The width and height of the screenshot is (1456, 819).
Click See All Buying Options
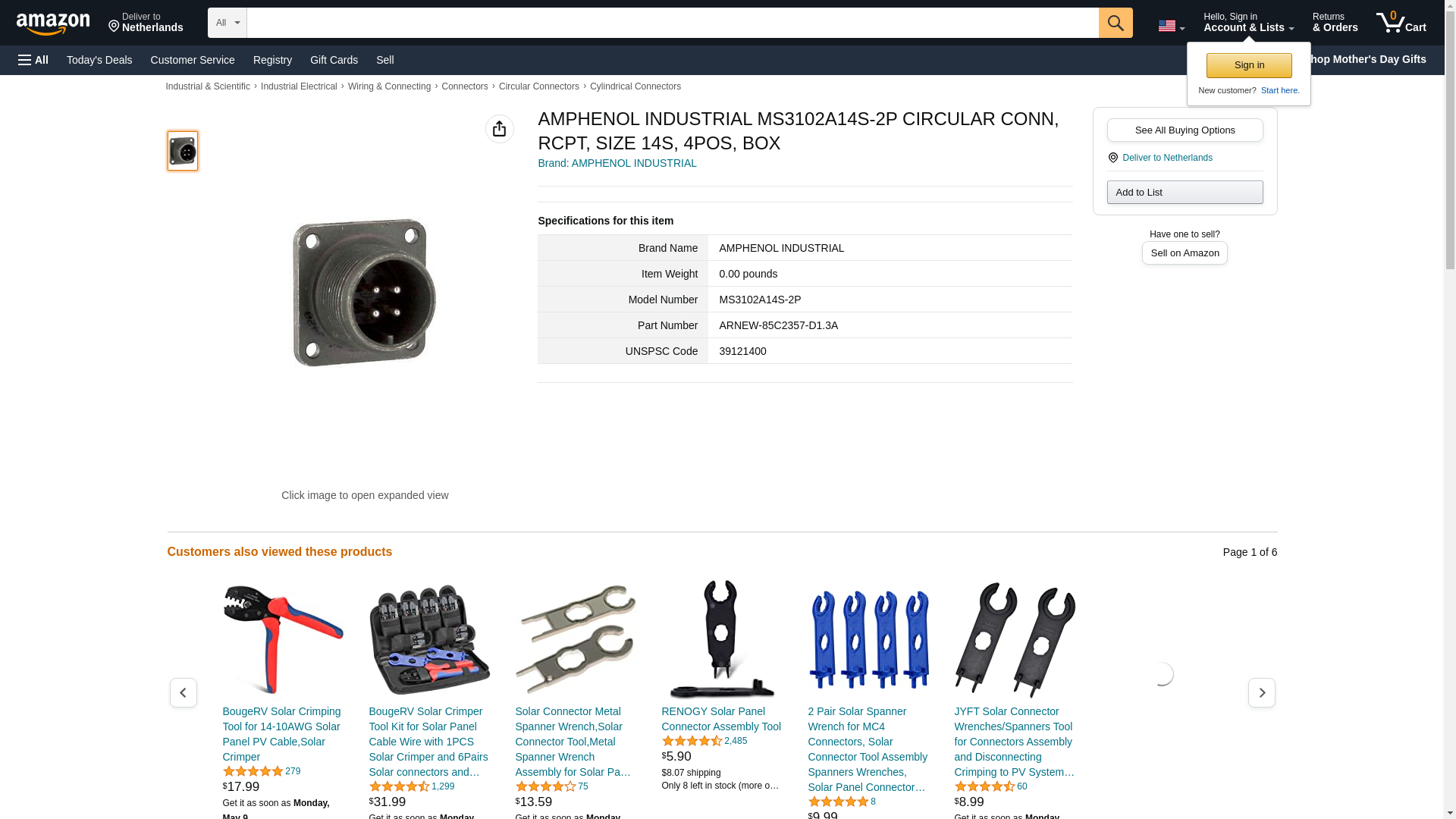1185,130
